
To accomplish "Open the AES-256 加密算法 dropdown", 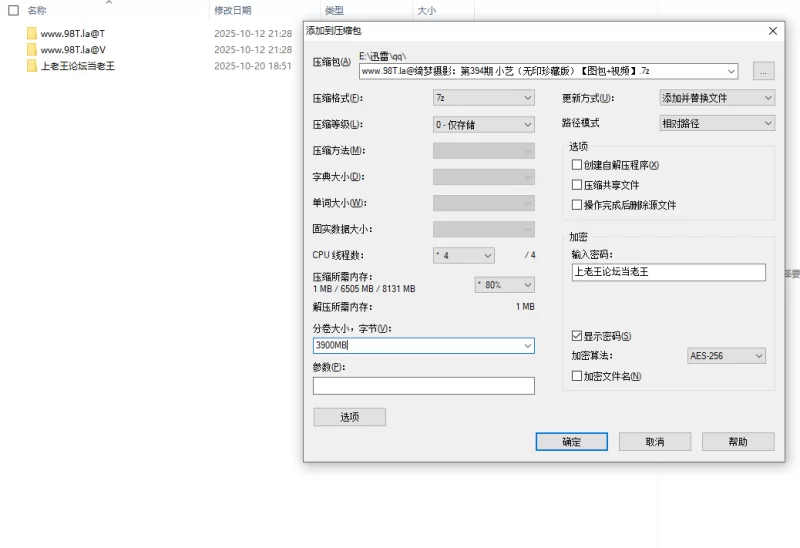I will [x=726, y=356].
